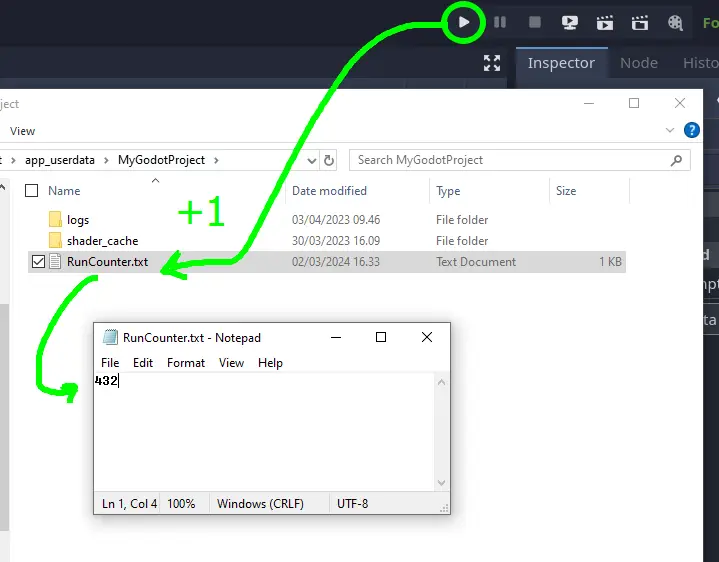Run the Godot project with play button
The height and width of the screenshot is (562, 719).
point(464,22)
